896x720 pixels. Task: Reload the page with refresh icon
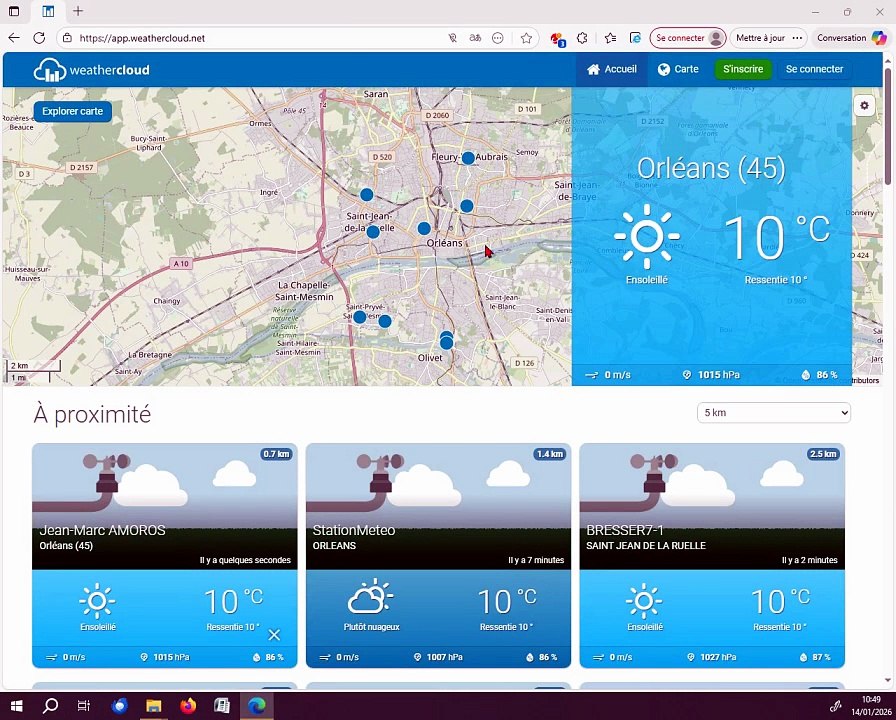tap(39, 38)
